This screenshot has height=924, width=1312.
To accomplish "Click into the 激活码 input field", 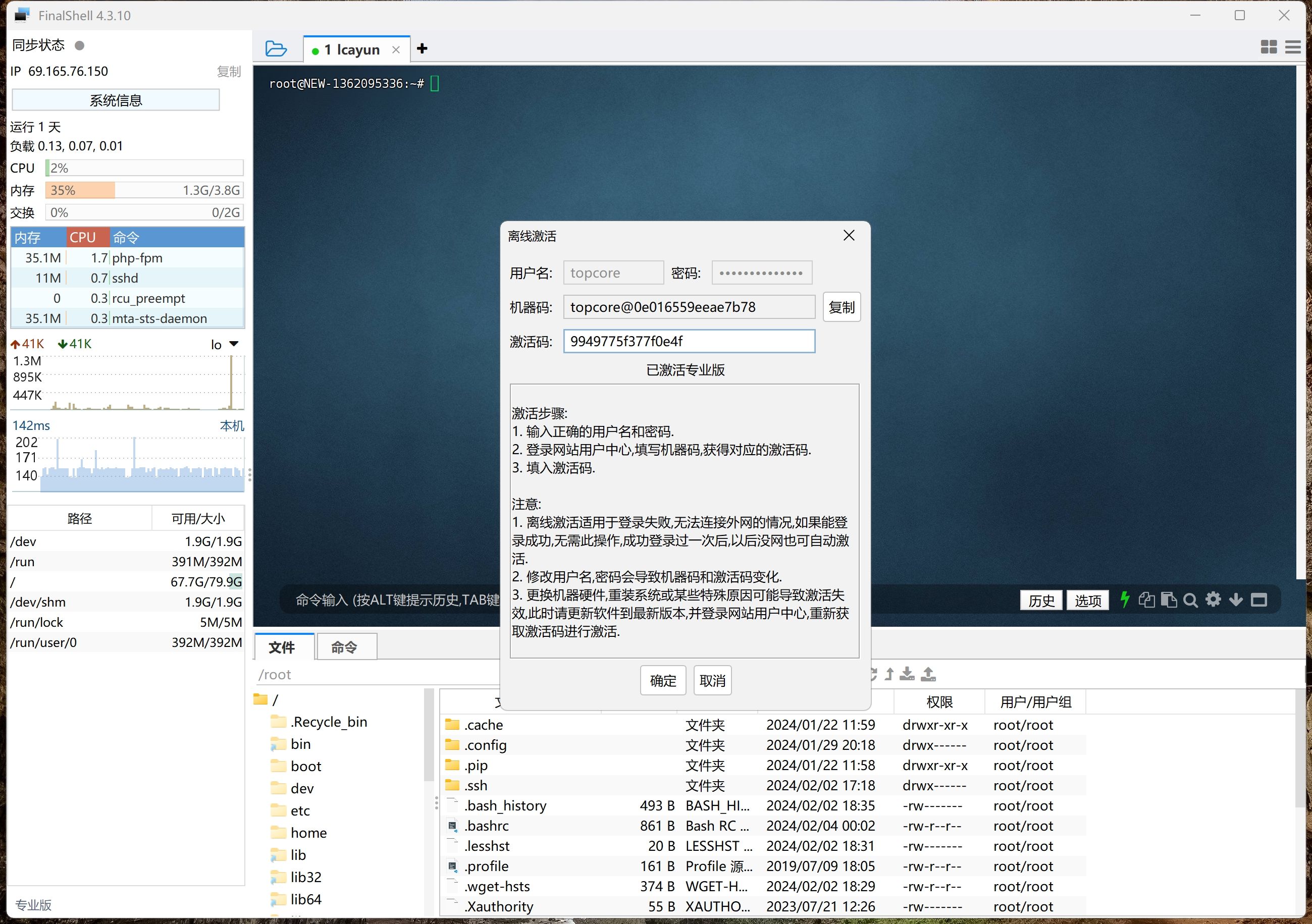I will point(689,342).
